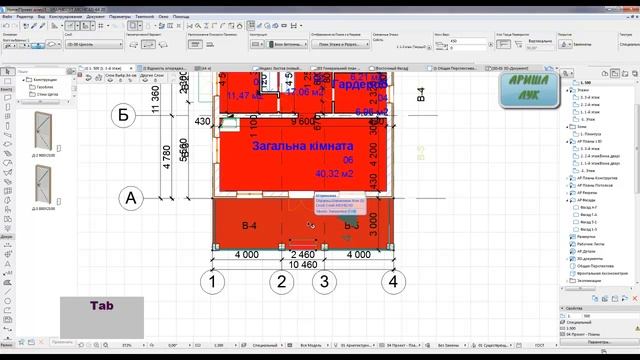
Task: Select the third geometry method button
Action: (x=163, y=44)
